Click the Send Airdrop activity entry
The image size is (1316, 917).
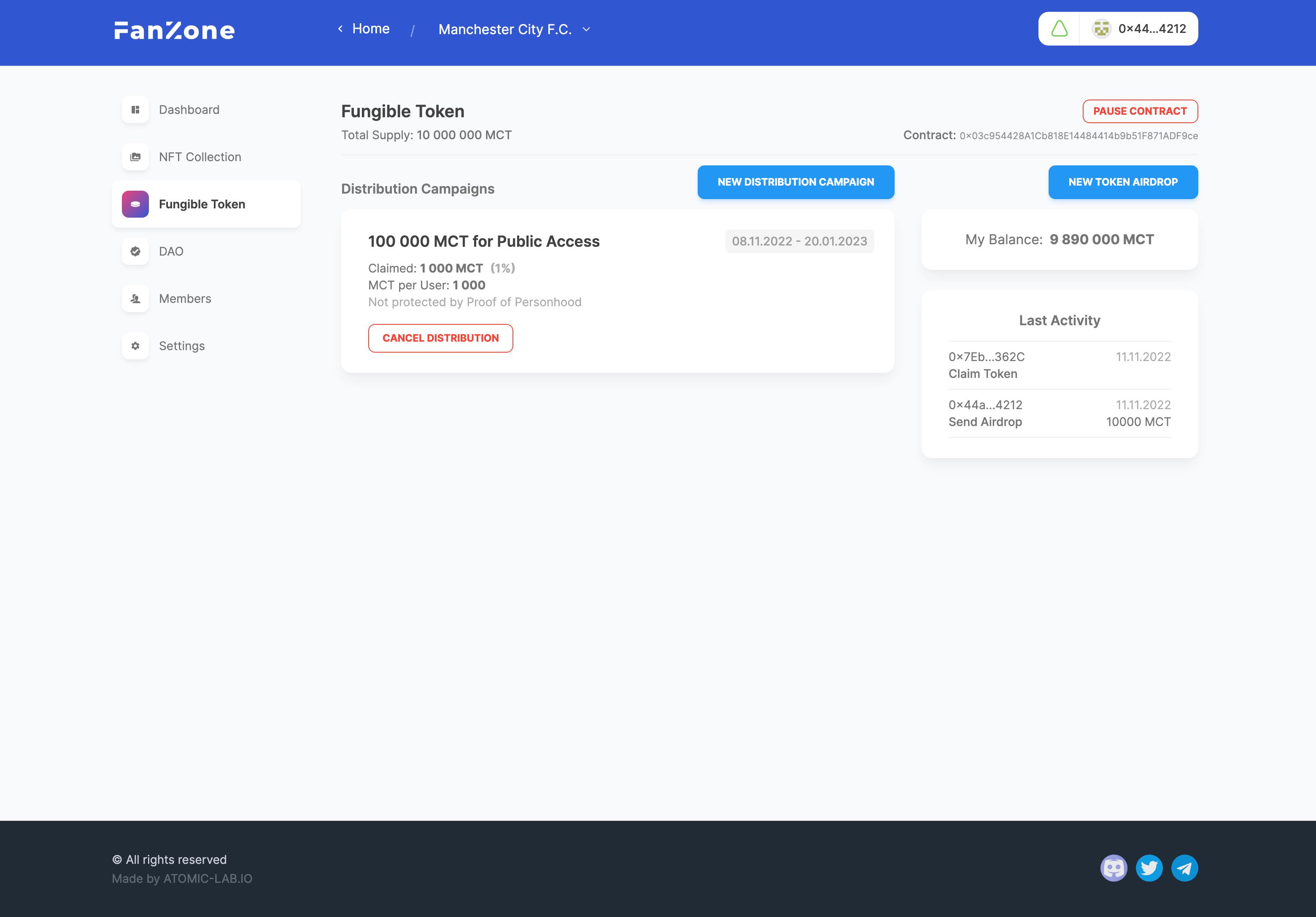1060,414
